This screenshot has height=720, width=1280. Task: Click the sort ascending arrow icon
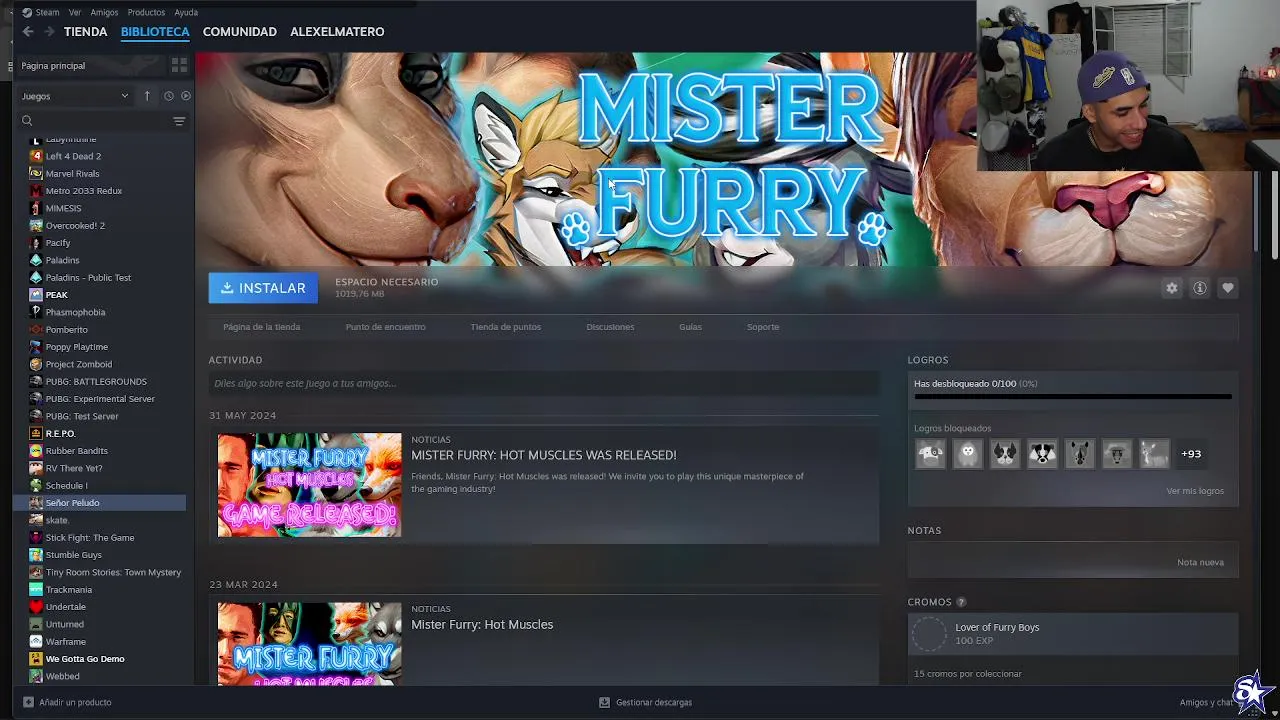pyautogui.click(x=147, y=96)
